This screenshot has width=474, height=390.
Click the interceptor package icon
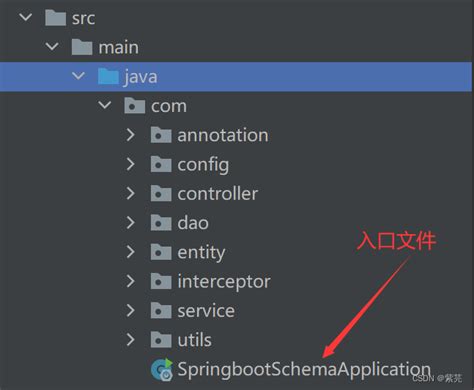pyautogui.click(x=161, y=281)
